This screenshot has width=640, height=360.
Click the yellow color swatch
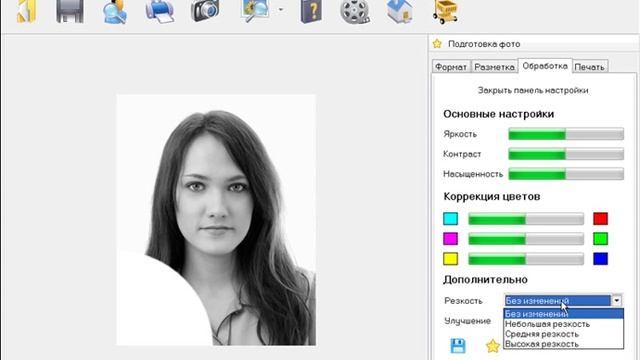point(451,258)
